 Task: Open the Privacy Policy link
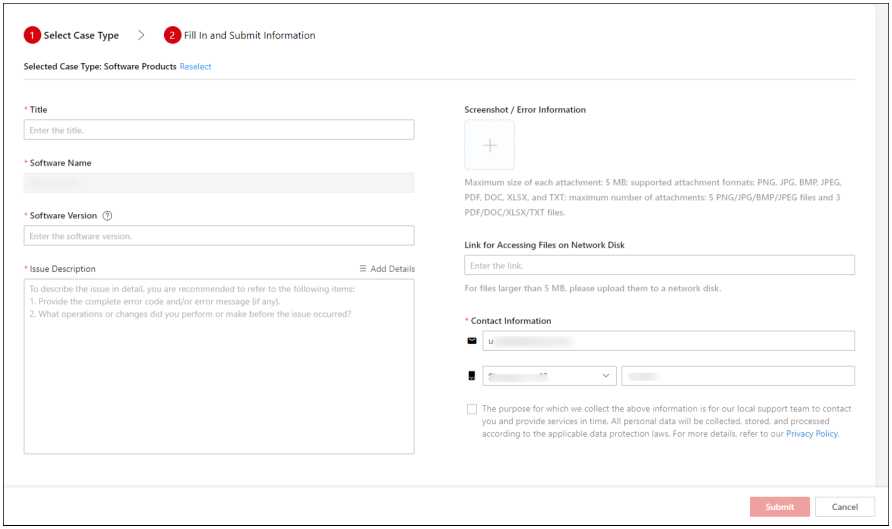(x=811, y=435)
